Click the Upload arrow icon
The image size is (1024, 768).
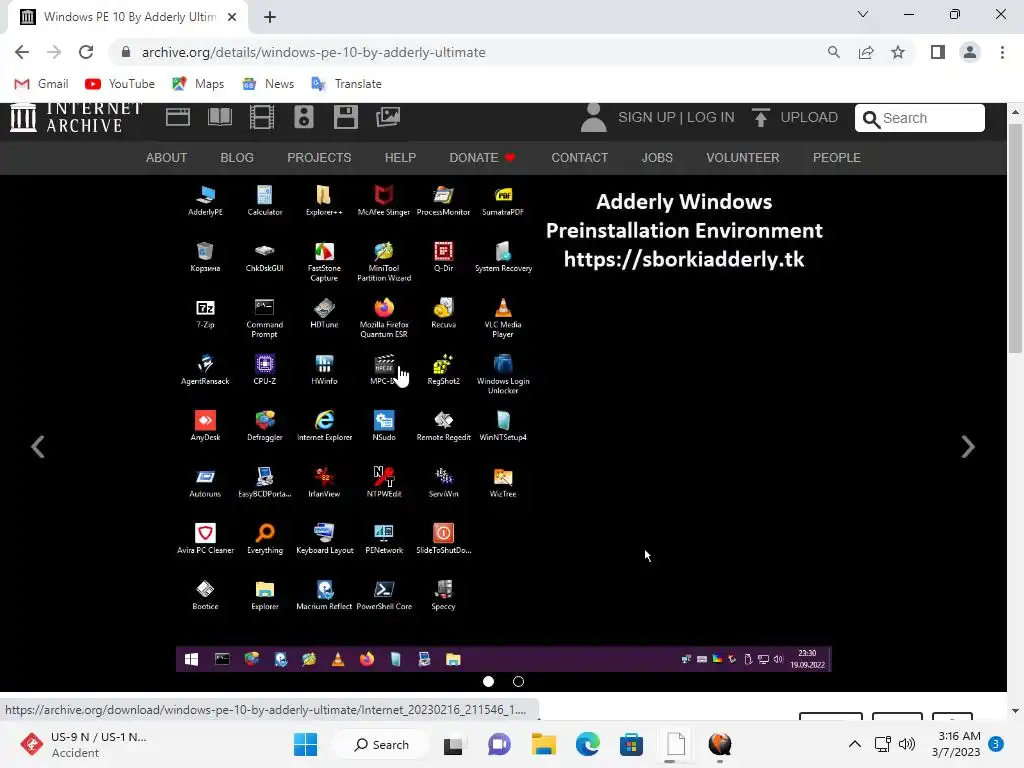(x=760, y=118)
